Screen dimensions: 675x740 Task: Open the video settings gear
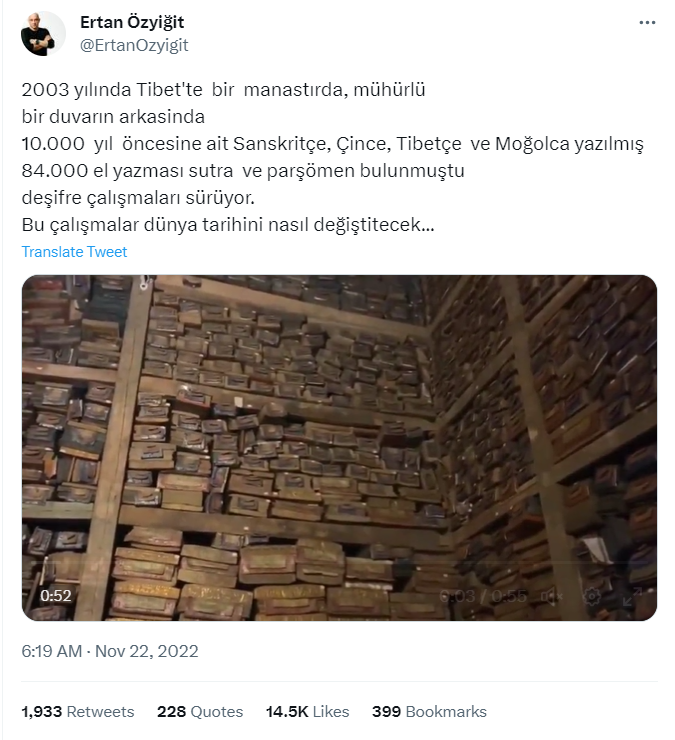point(592,597)
